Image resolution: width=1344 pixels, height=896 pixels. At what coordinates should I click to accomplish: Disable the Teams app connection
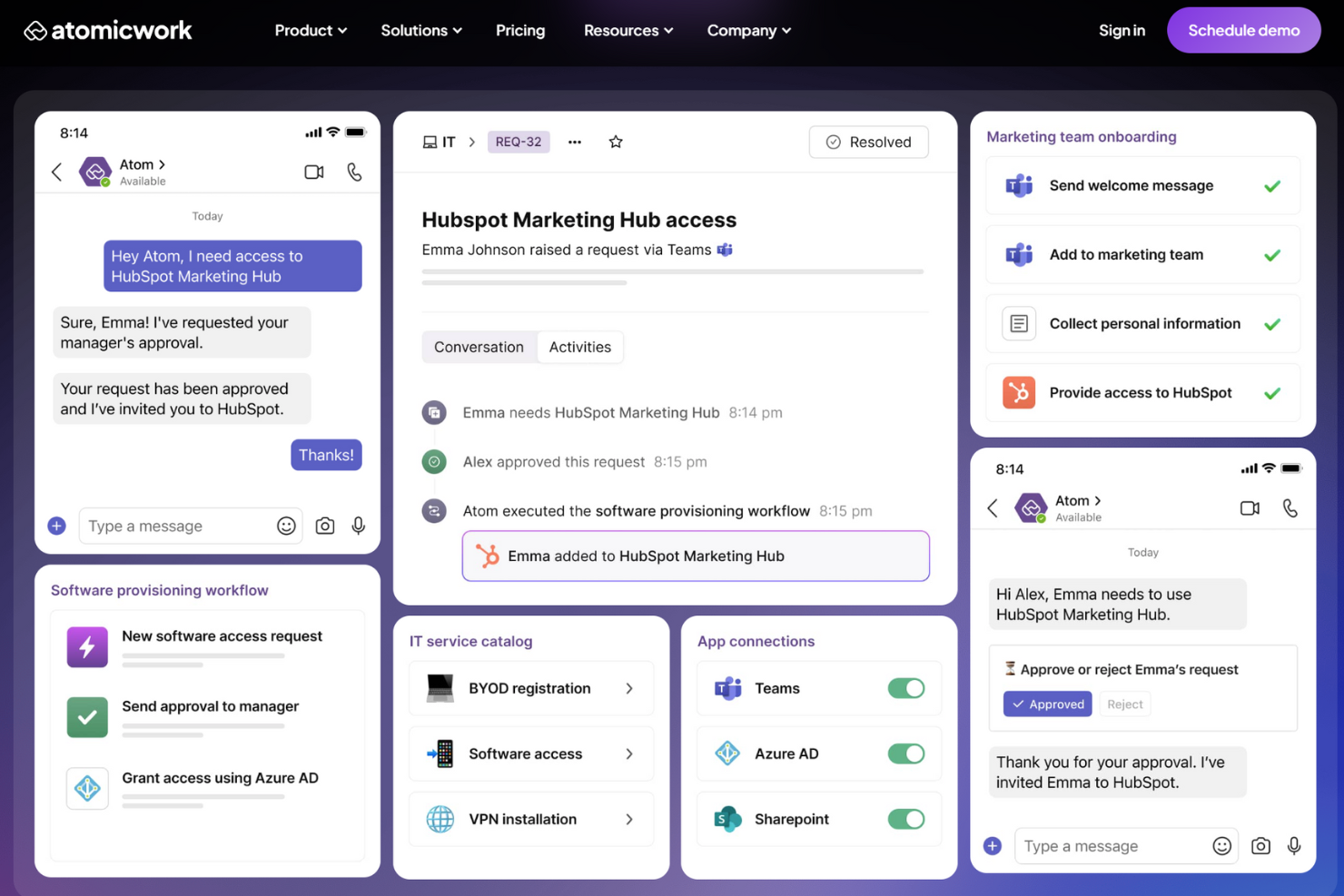[x=905, y=688]
